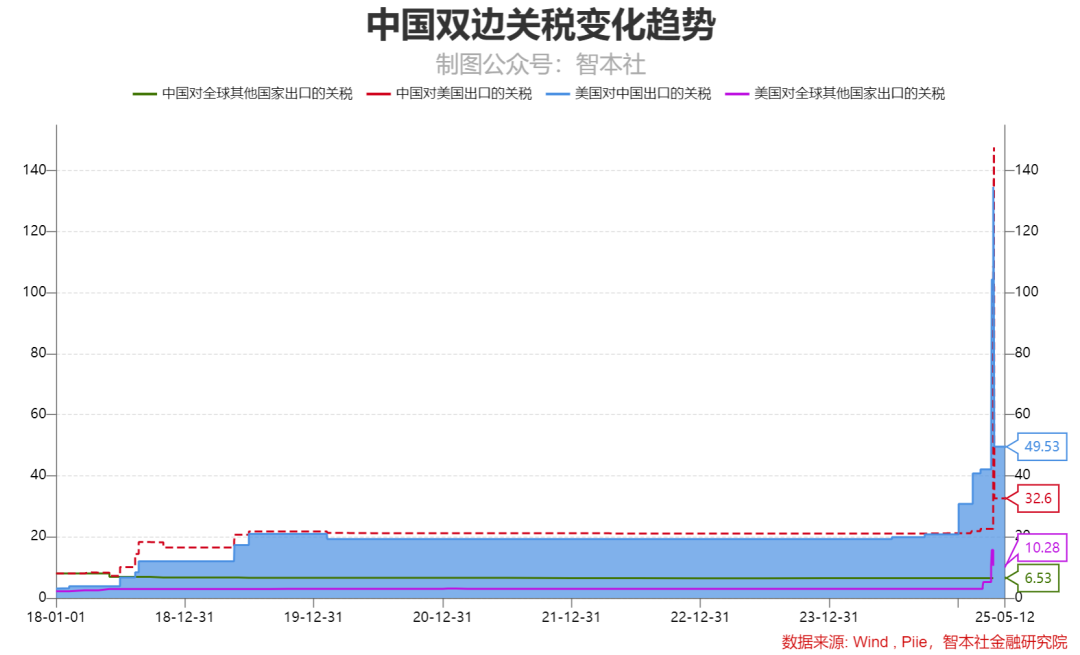This screenshot has width=1080, height=655.
Task: Click left y-axis label 40
Action: (38, 475)
